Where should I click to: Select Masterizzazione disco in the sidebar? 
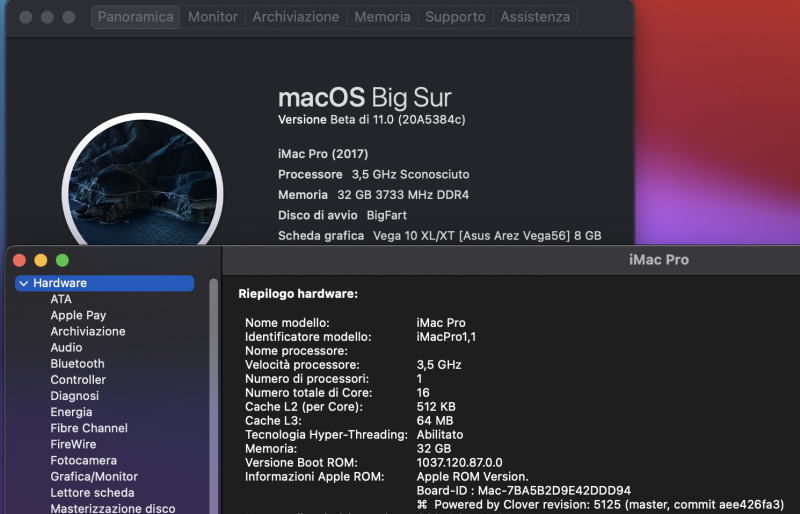pyautogui.click(x=113, y=508)
